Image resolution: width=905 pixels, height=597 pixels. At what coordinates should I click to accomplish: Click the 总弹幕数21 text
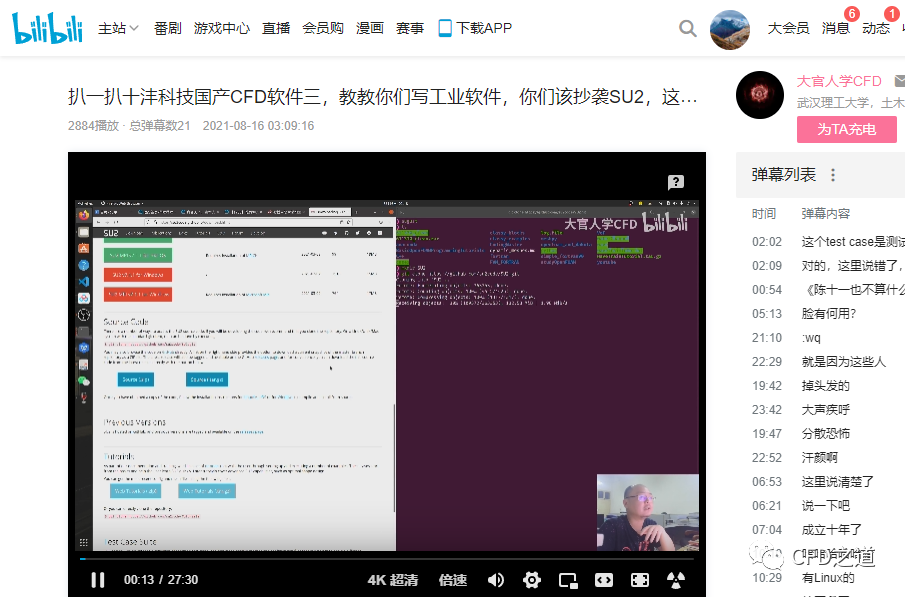(x=160, y=126)
